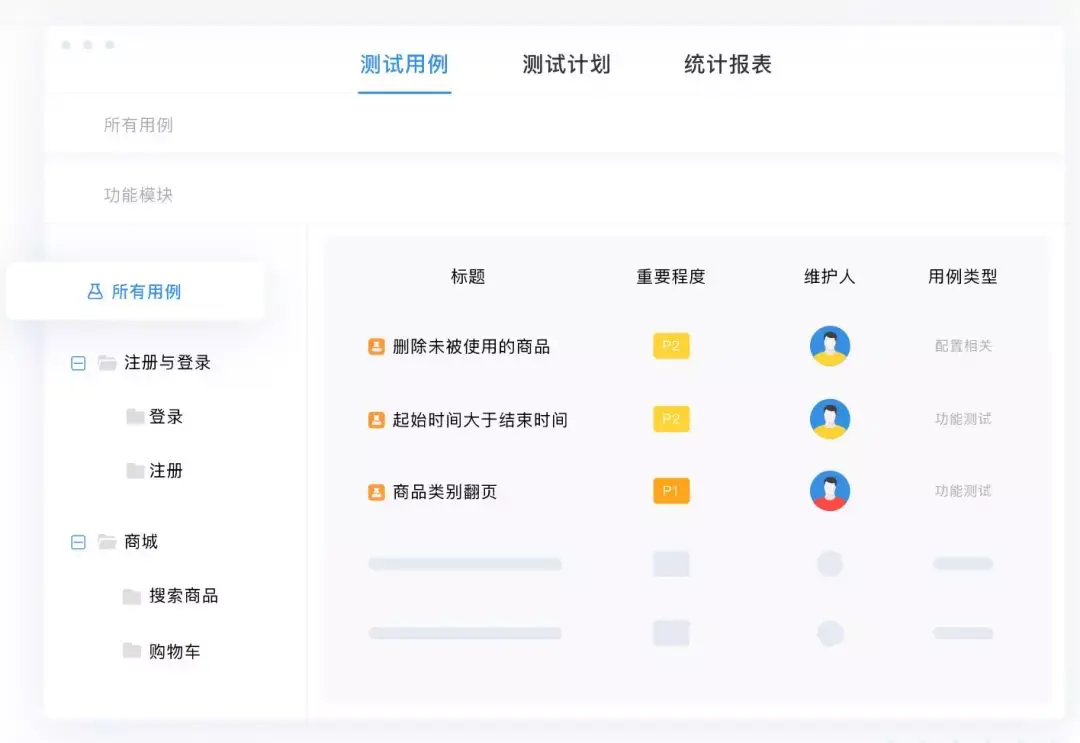The width and height of the screenshot is (1080, 743).
Task: Click the case icon for 起始时间大于结束时间
Action: click(376, 419)
